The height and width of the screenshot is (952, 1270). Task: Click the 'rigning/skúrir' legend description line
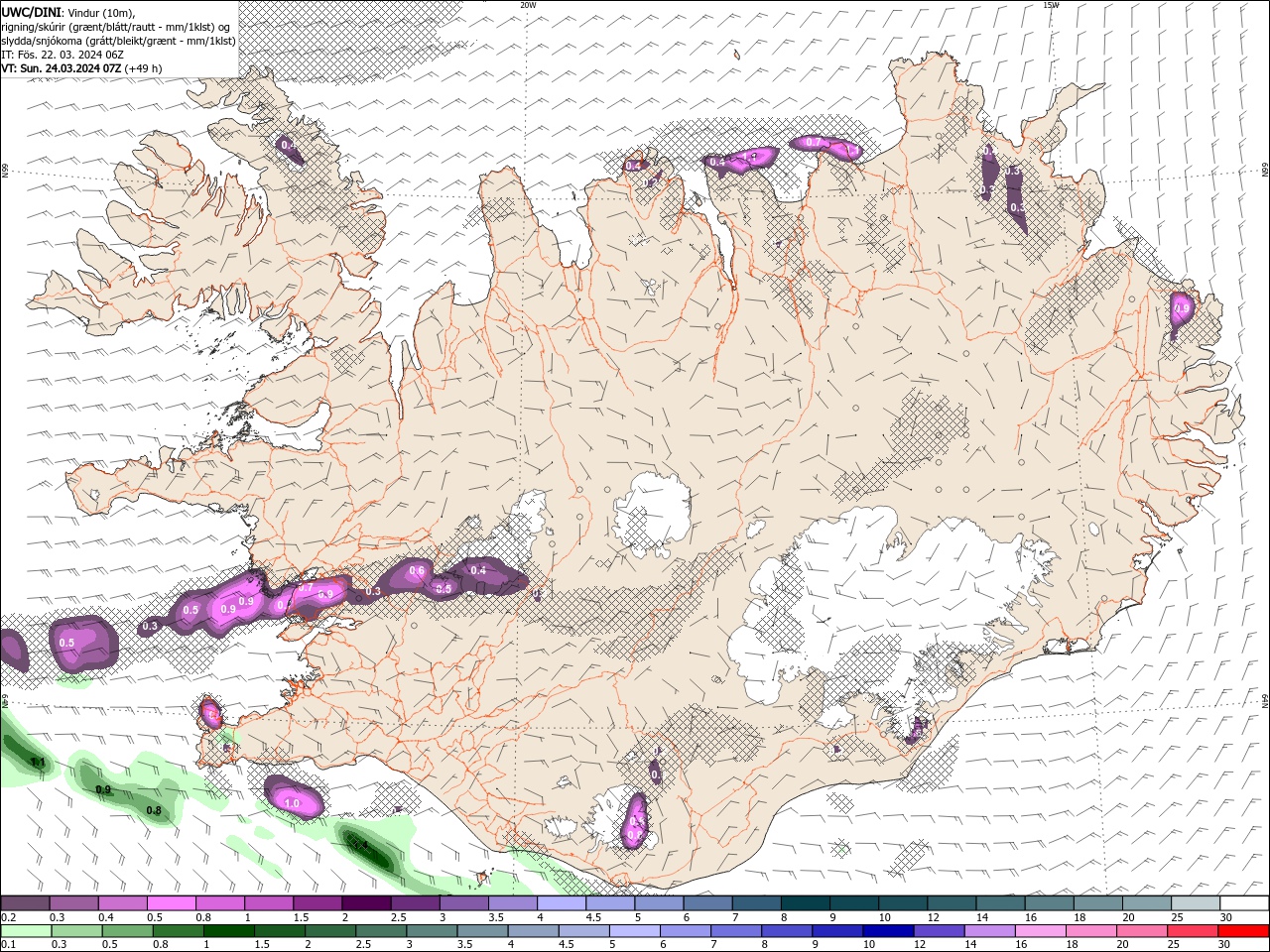(x=116, y=26)
